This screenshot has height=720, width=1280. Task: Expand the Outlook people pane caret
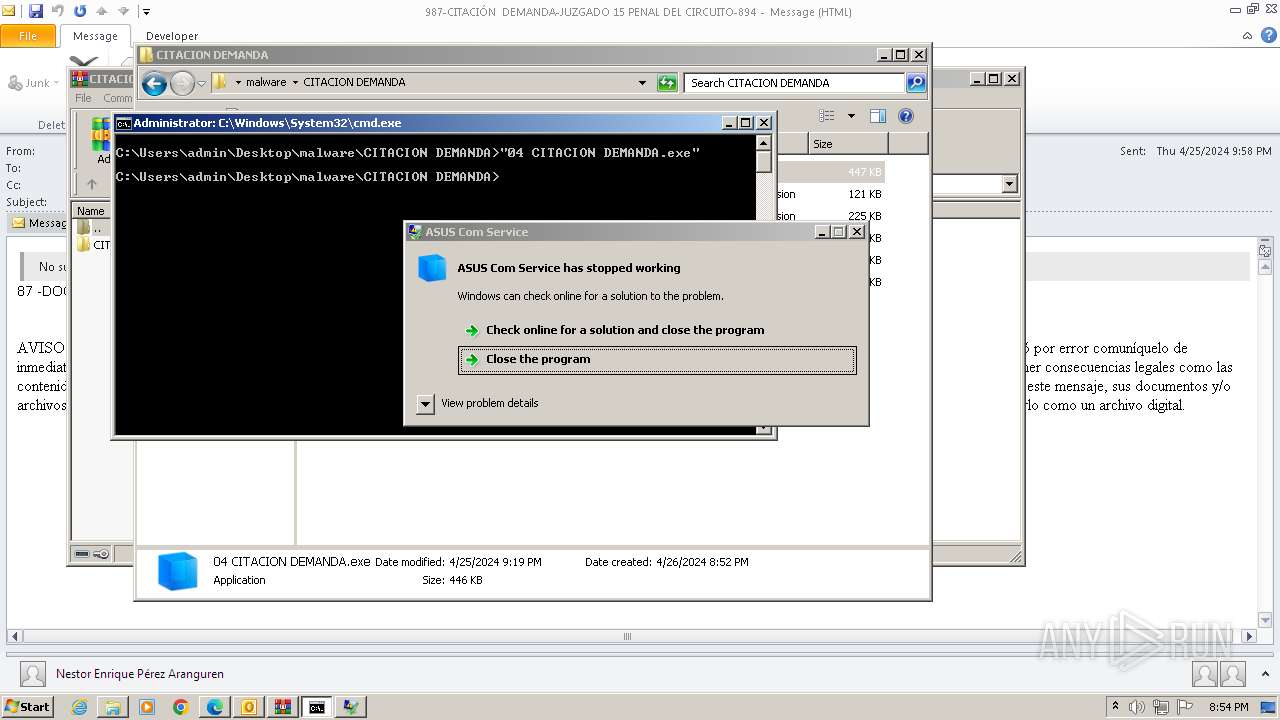tap(1265, 674)
